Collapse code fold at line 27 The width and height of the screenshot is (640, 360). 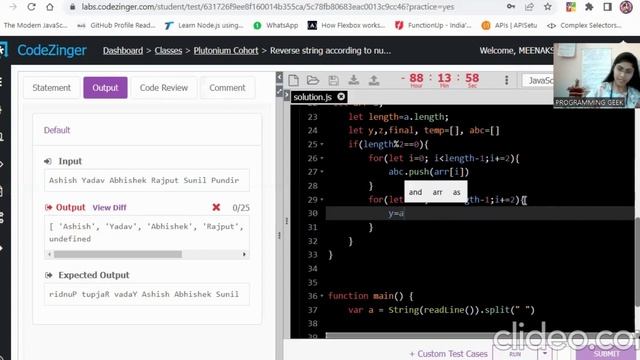pos(322,172)
